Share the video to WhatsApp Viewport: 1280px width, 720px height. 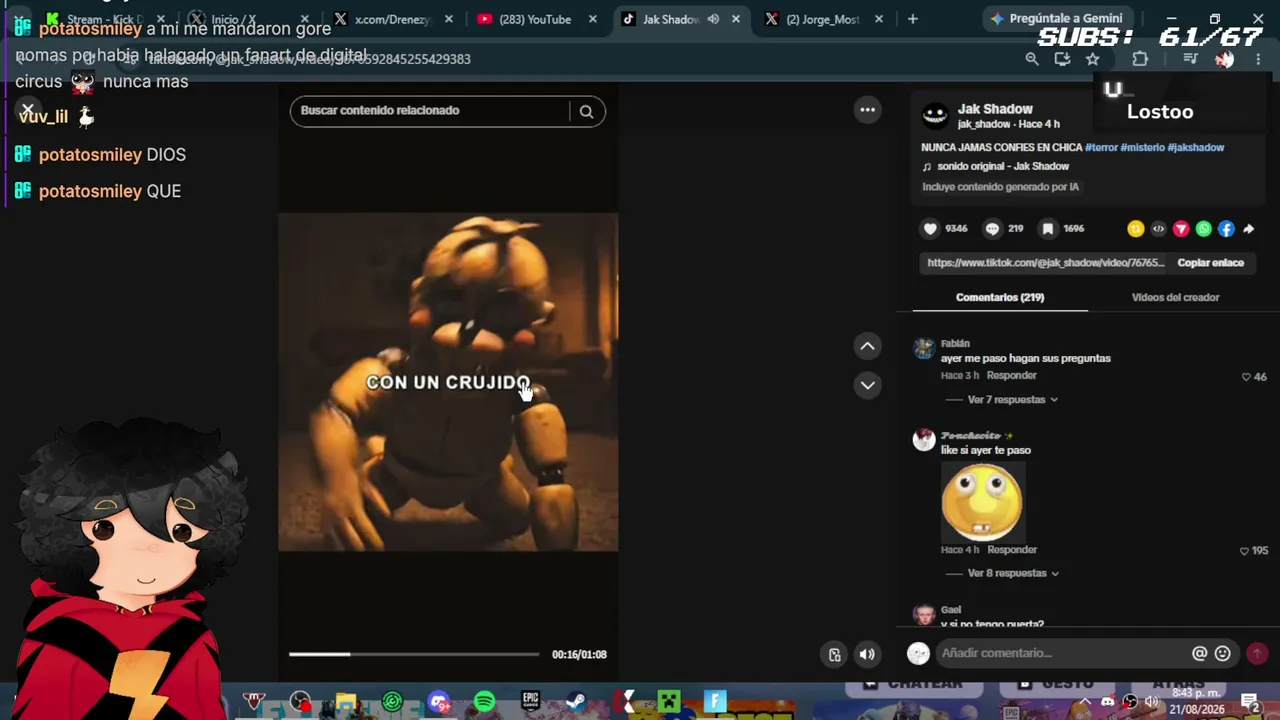pyautogui.click(x=1203, y=229)
